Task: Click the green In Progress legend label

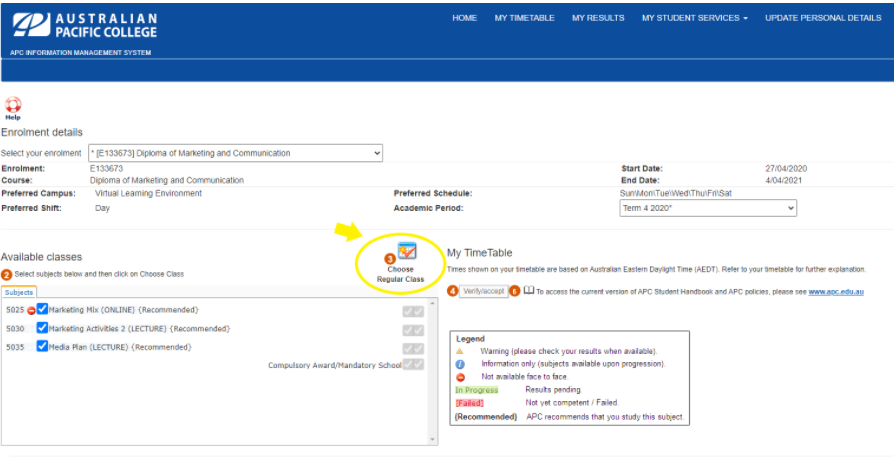Action: 476,390
